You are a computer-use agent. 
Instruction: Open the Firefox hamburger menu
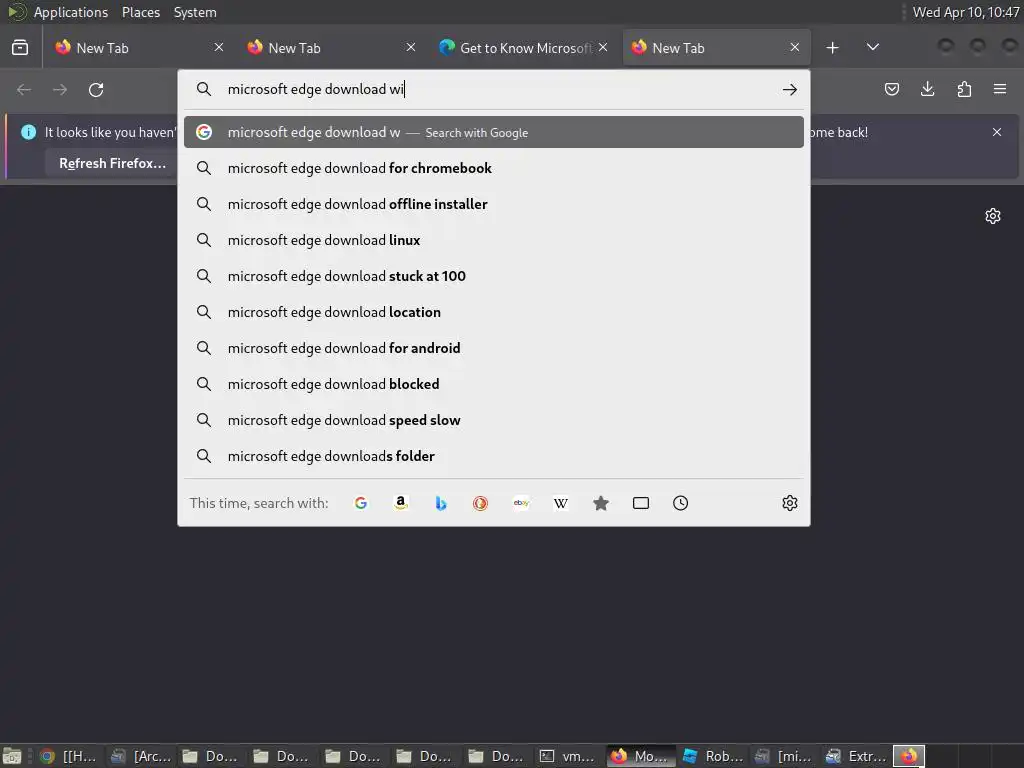click(1000, 89)
